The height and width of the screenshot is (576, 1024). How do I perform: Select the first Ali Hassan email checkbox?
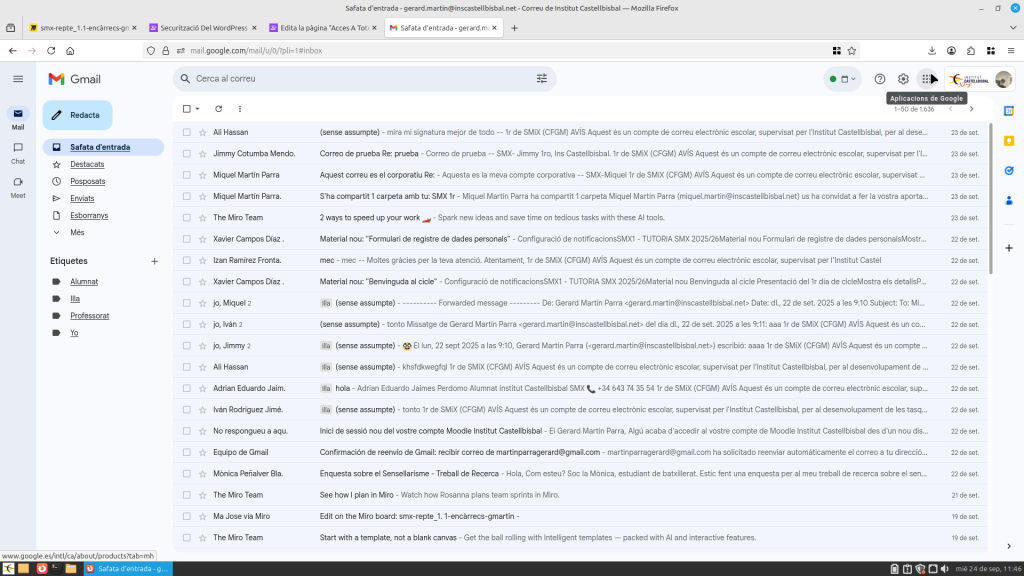(x=187, y=132)
